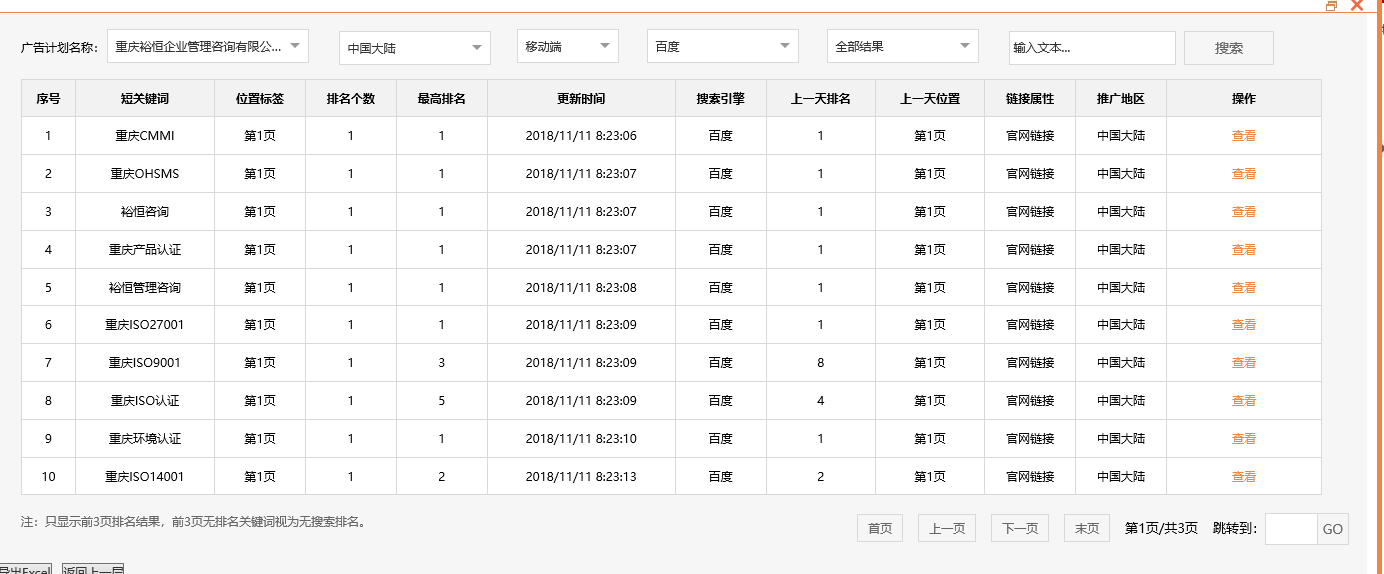Open 查看 link for 重庆产品认证 row

click(1244, 250)
